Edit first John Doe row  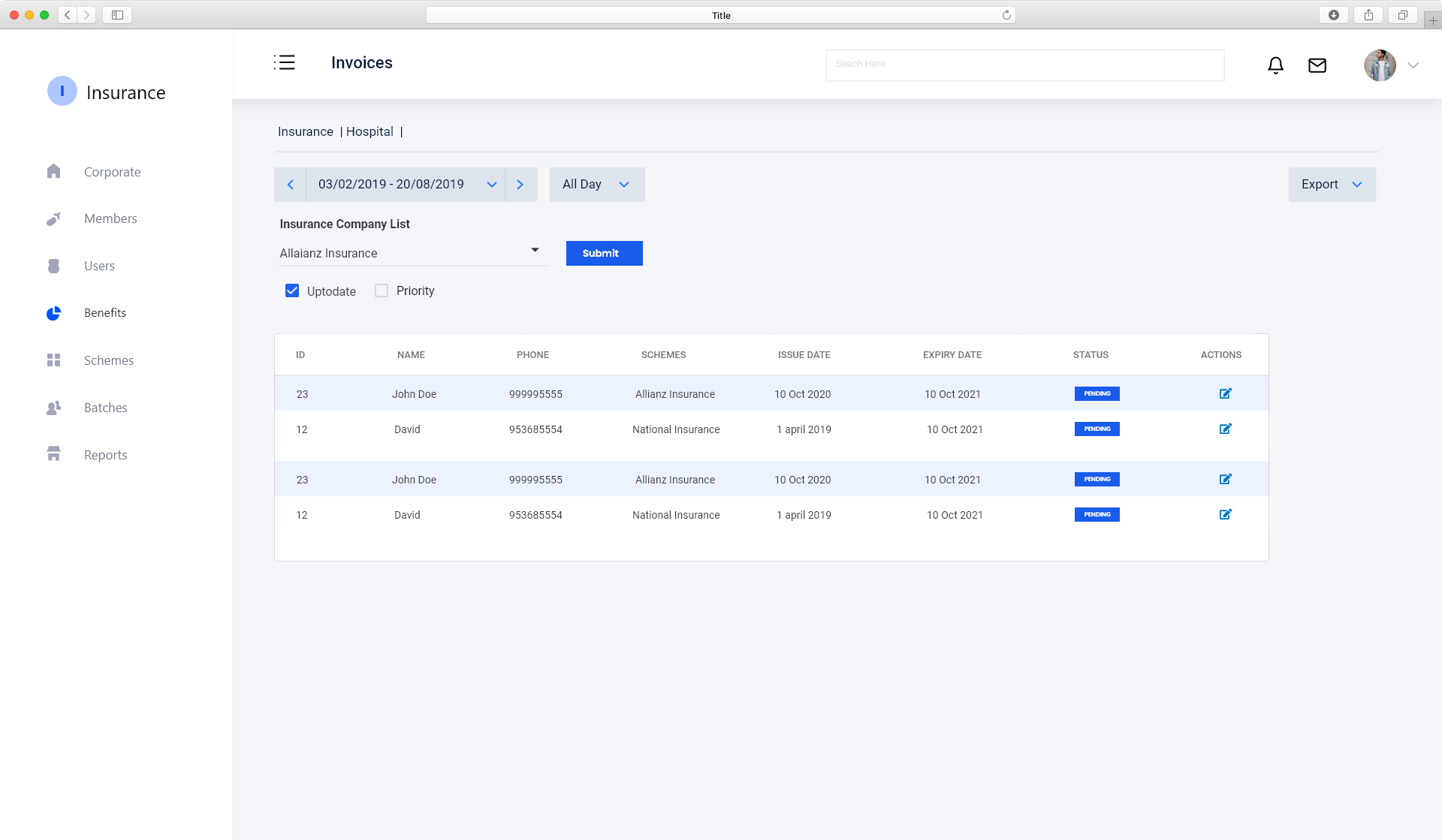click(1225, 393)
